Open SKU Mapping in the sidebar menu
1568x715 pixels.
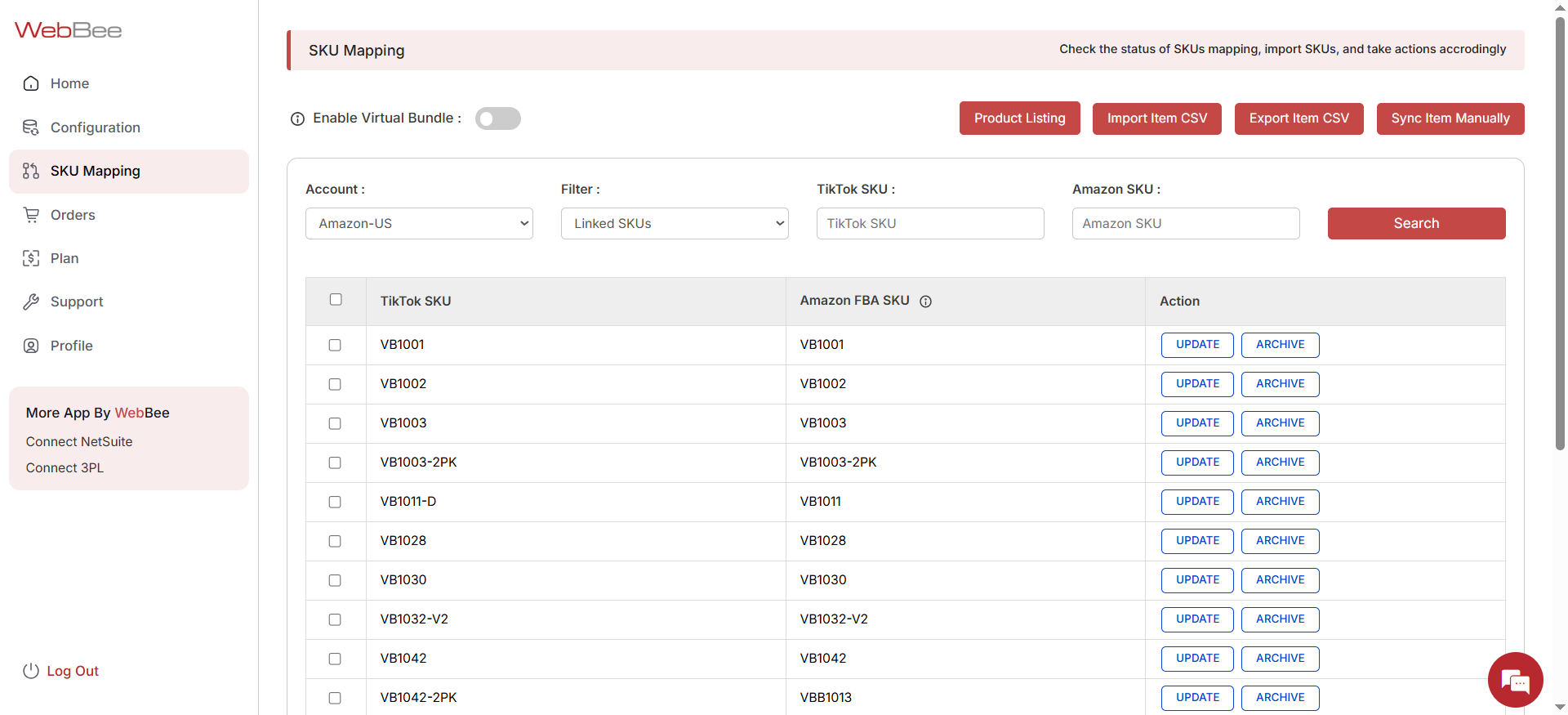95,172
